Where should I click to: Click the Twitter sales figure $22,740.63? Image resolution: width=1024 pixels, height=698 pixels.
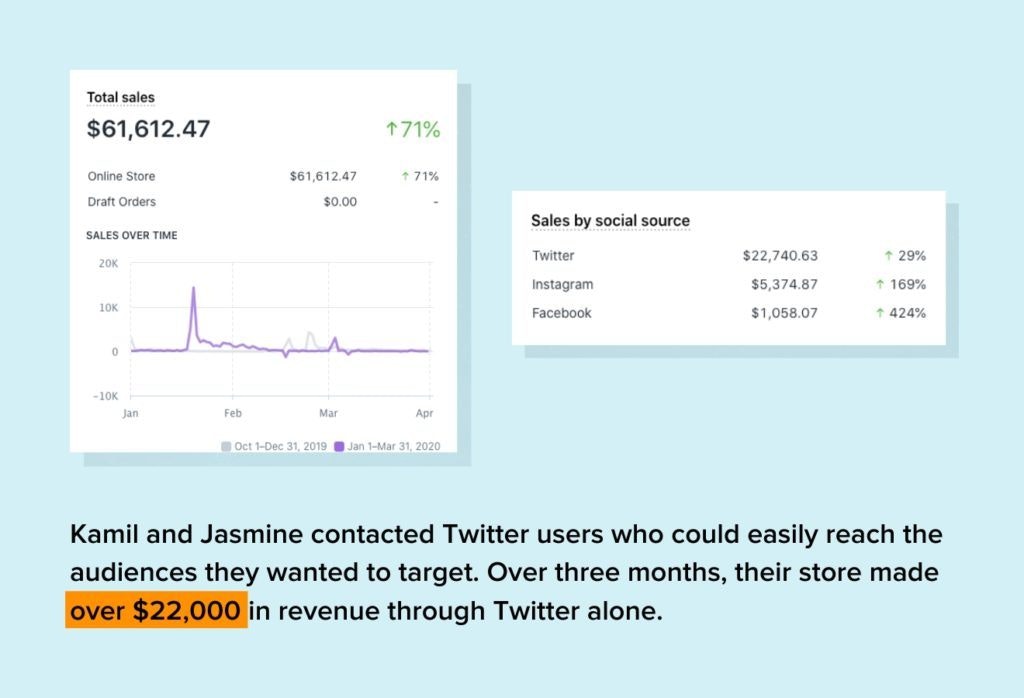tap(781, 256)
